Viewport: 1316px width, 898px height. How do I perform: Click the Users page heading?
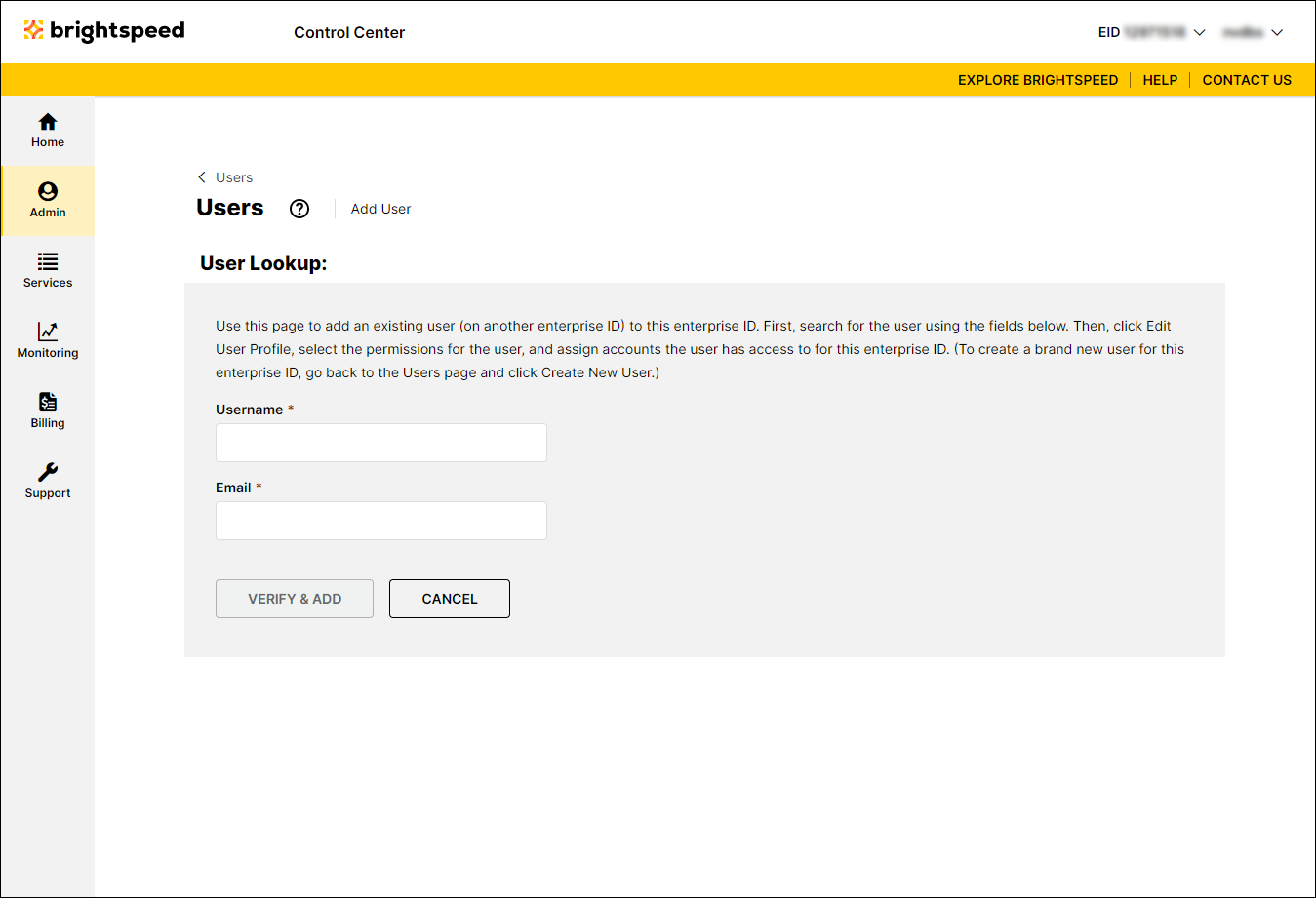[x=230, y=208]
